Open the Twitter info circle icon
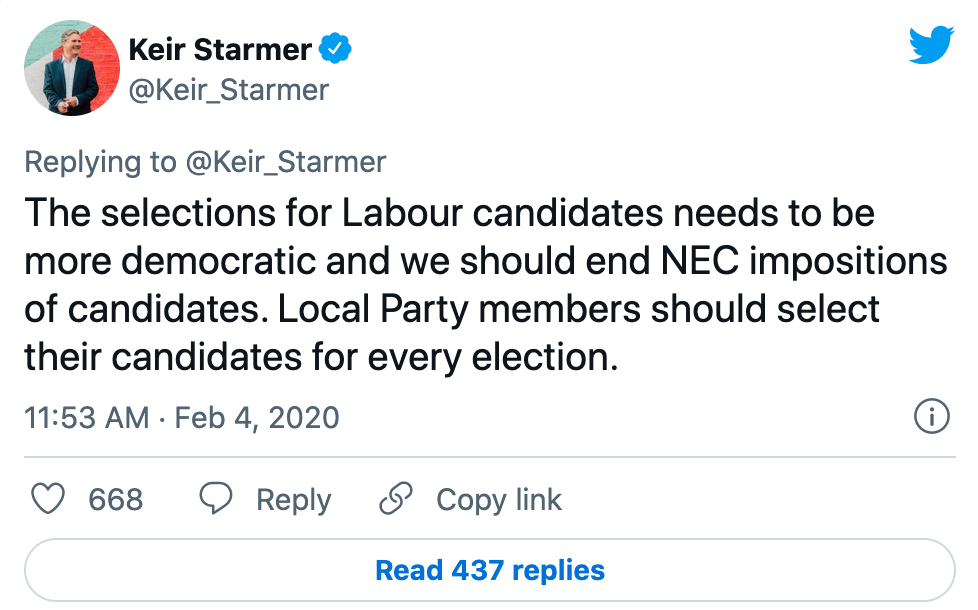The height and width of the screenshot is (610, 978). 931,416
